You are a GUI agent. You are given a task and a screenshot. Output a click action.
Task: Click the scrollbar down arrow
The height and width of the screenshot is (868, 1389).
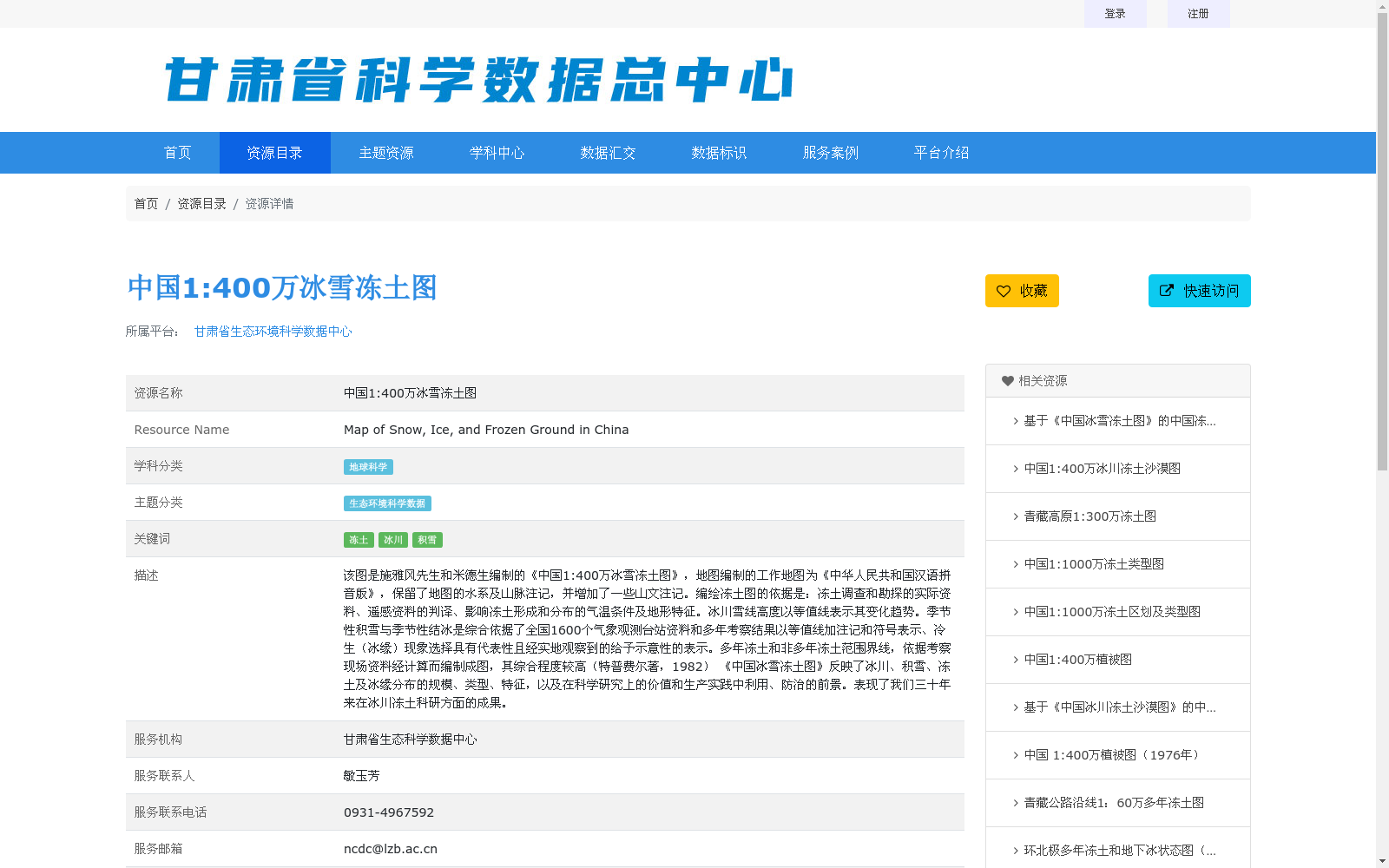(x=1383, y=861)
